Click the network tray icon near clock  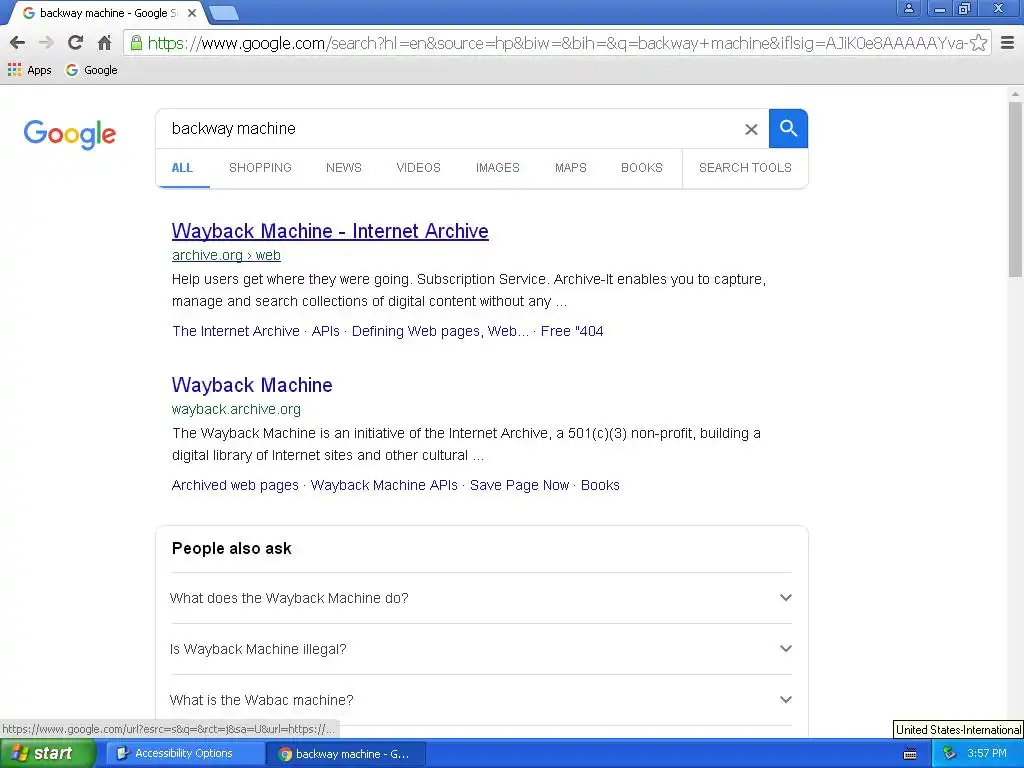[x=950, y=753]
